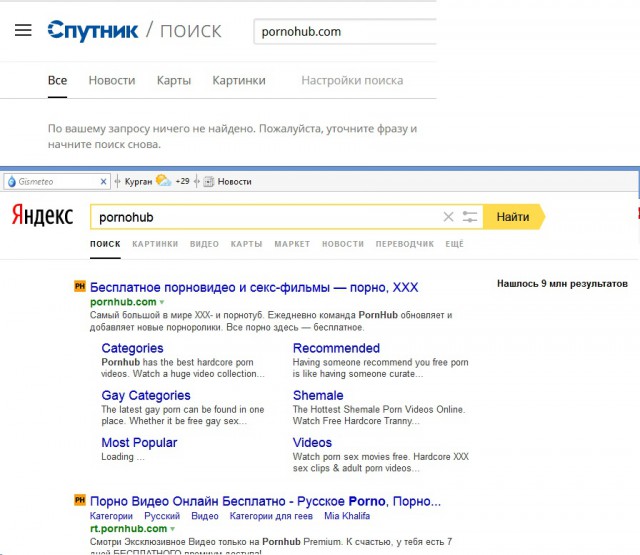The width and height of the screenshot is (640, 555).
Task: Click the Курган city label in toolbar
Action: coord(138,181)
